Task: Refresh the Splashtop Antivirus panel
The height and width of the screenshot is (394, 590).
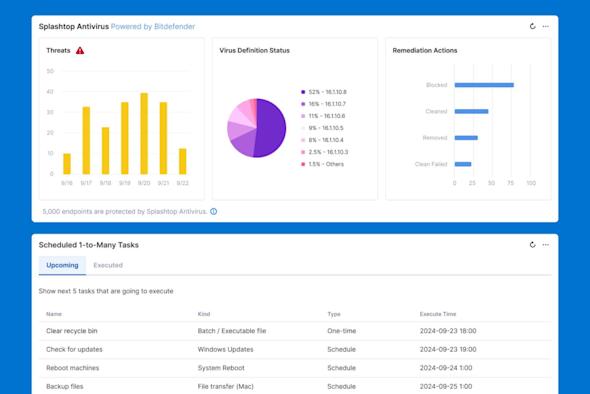Action: [x=532, y=26]
